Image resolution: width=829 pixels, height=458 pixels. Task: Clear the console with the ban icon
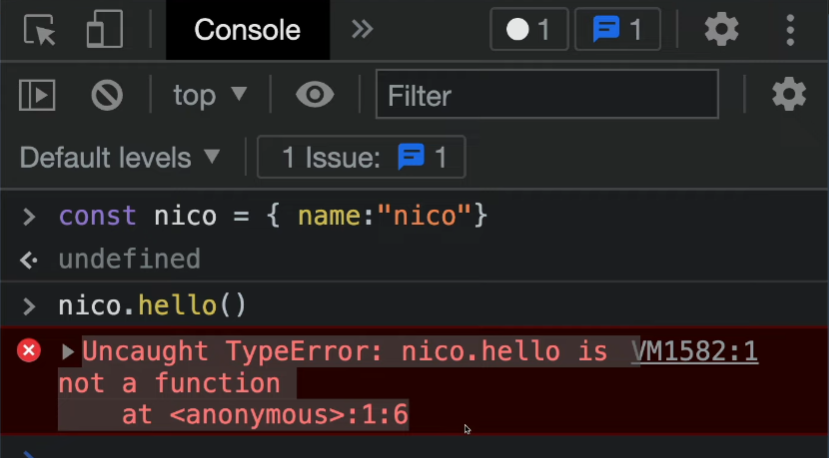click(x=107, y=95)
